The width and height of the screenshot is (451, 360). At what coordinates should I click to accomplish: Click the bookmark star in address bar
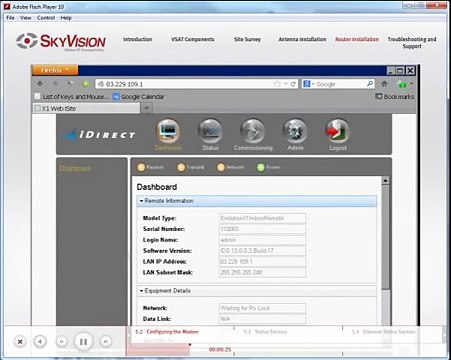coord(277,84)
